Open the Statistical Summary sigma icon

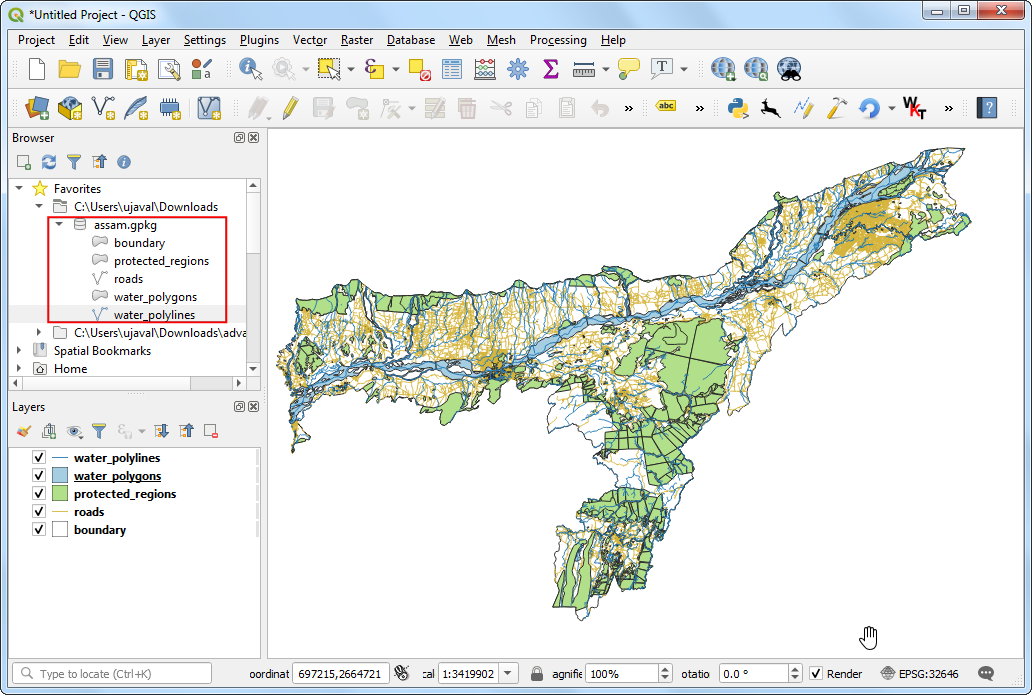(550, 69)
